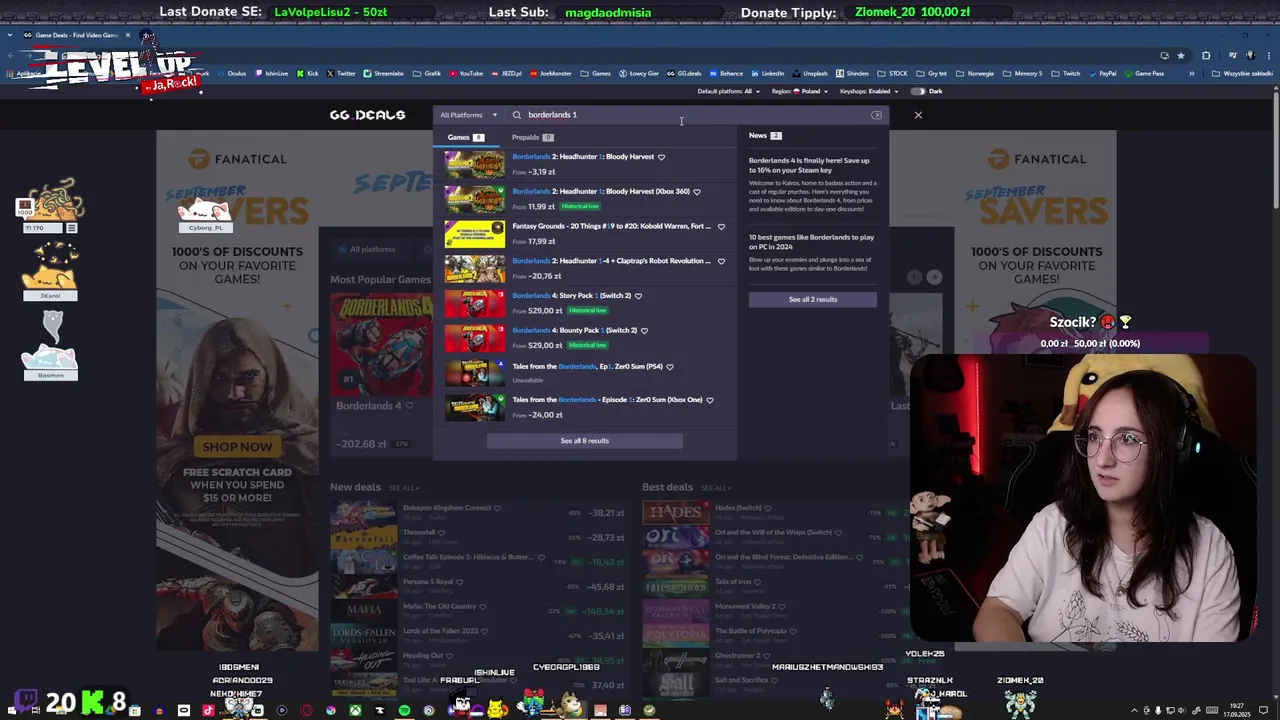Wishlist Tales from Borderlands PS4 heart
The image size is (1280, 720).
click(x=670, y=367)
